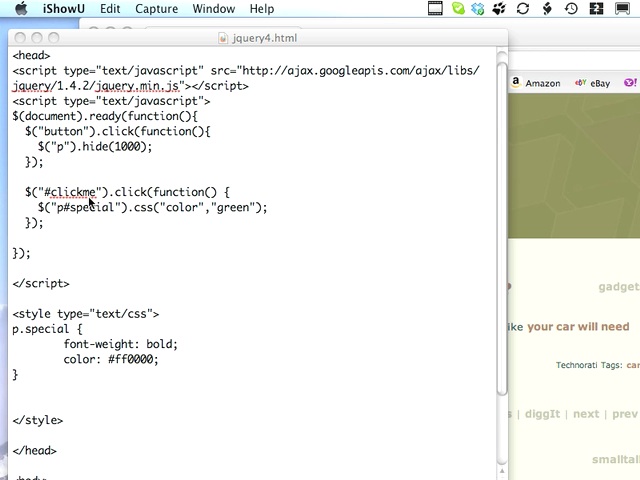
Task: Open the eBay bookmark in the browser window
Action: 592,83
